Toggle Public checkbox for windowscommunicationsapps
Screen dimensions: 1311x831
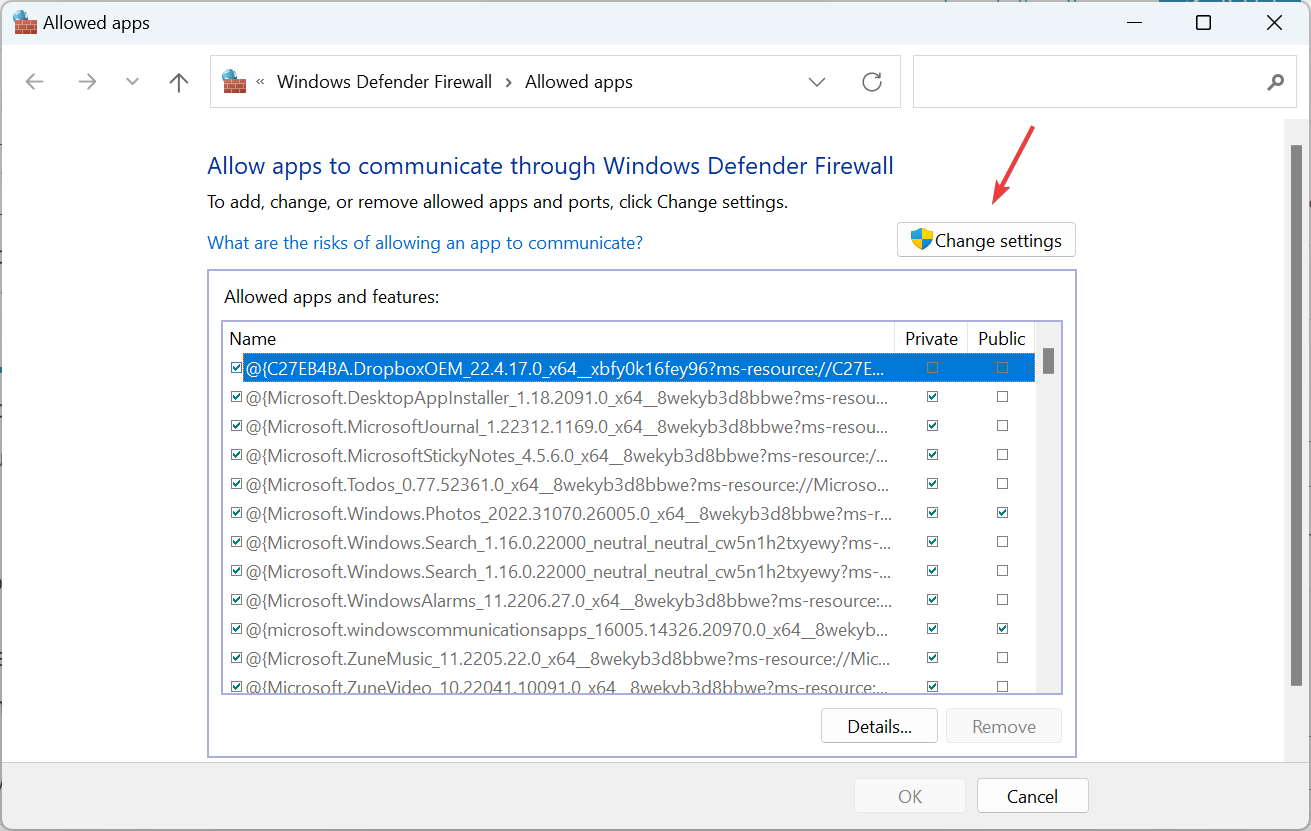click(1002, 629)
